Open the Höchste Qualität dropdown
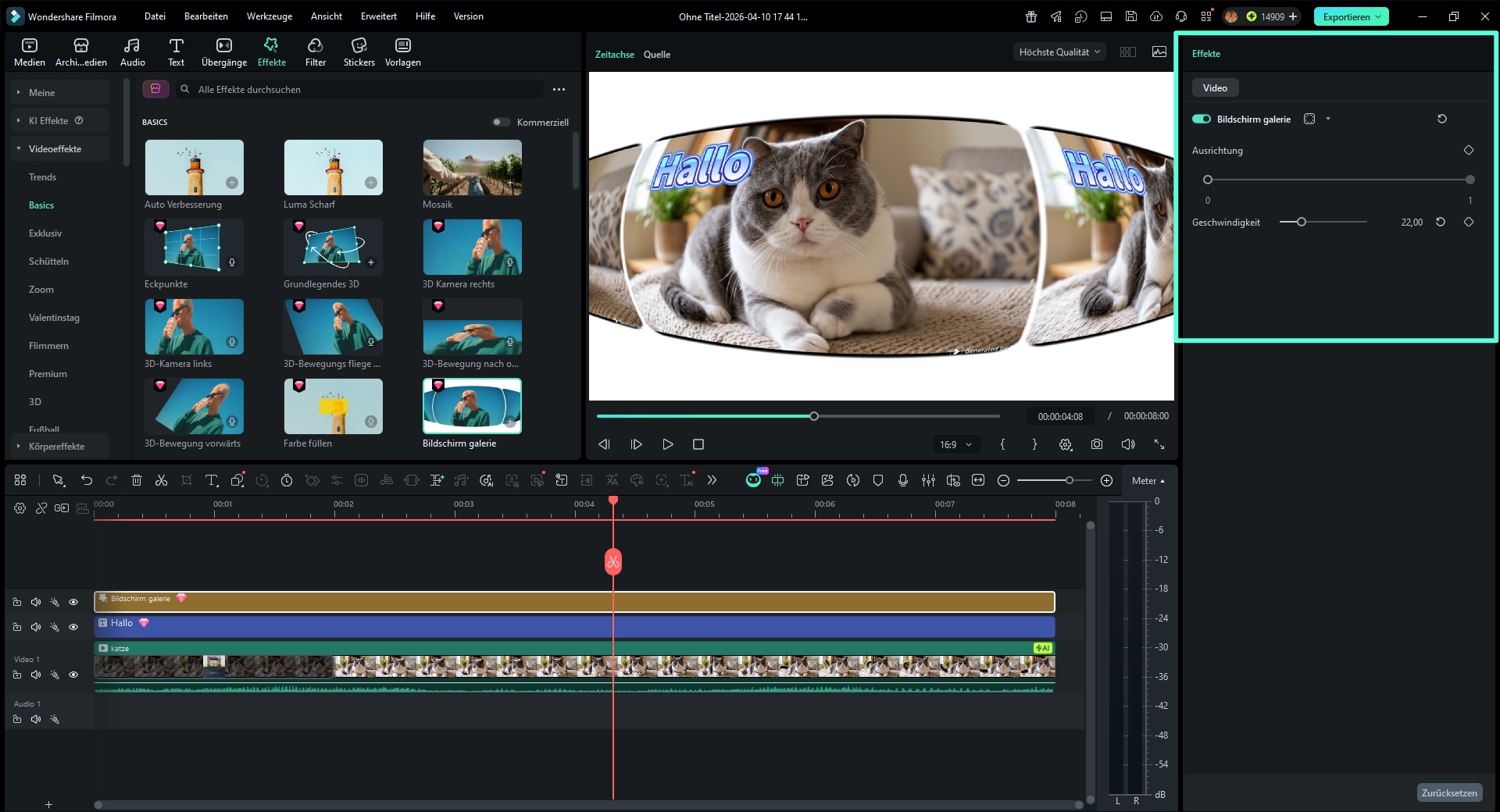This screenshot has width=1500, height=812. (1059, 52)
